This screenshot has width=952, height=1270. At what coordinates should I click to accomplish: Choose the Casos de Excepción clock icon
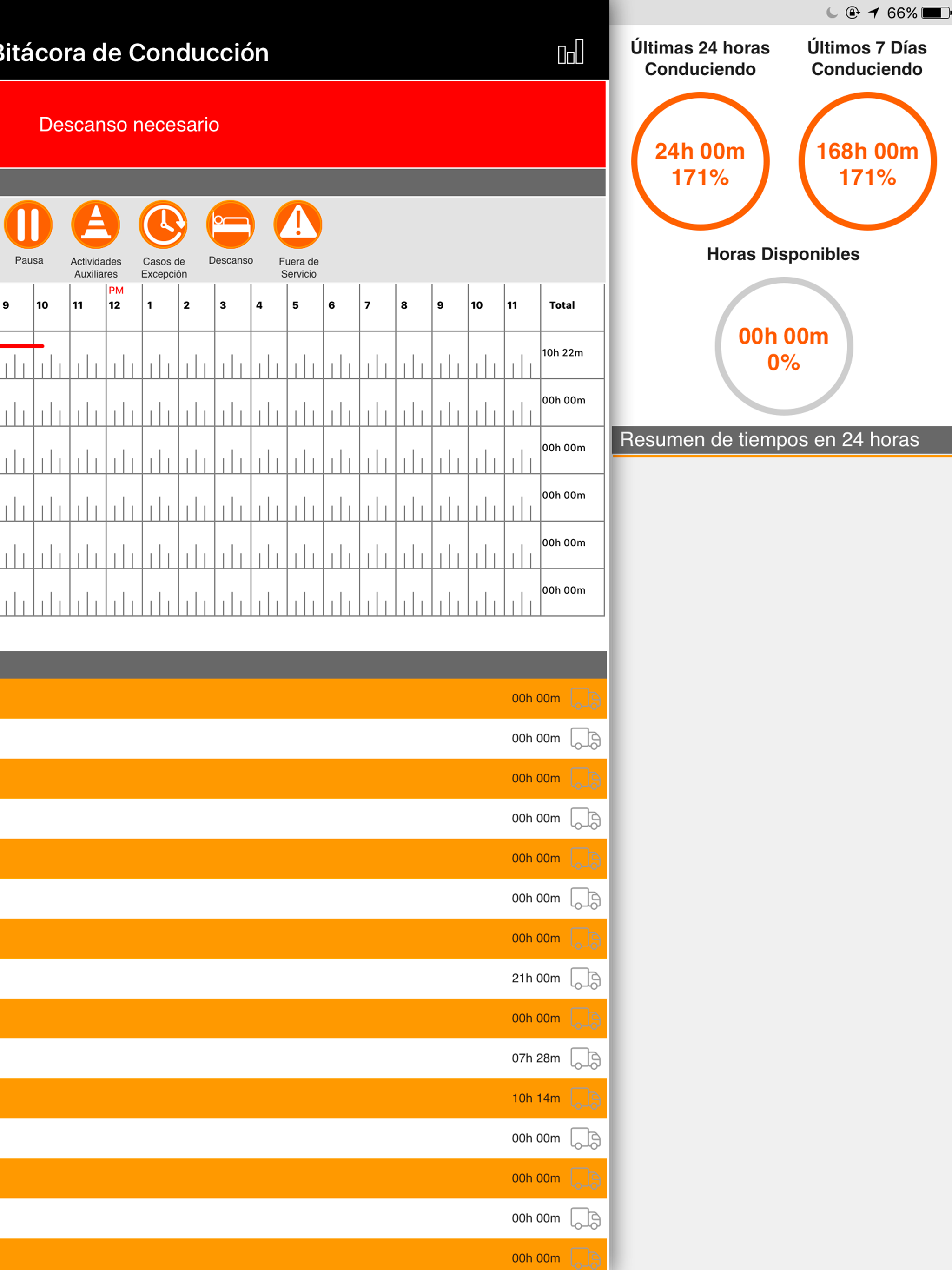click(x=164, y=225)
